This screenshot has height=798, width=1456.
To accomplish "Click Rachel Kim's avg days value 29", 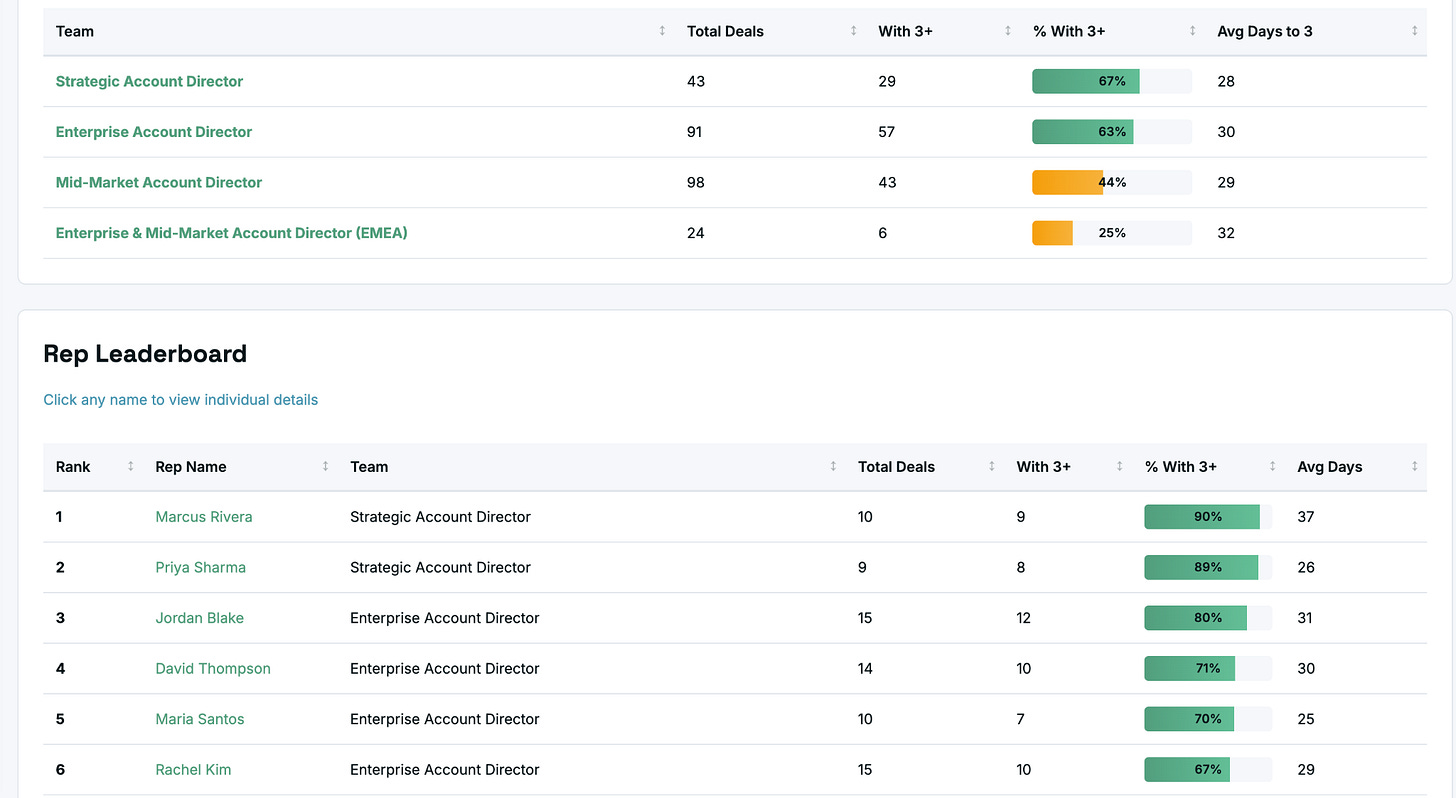I will pyautogui.click(x=1306, y=769).
